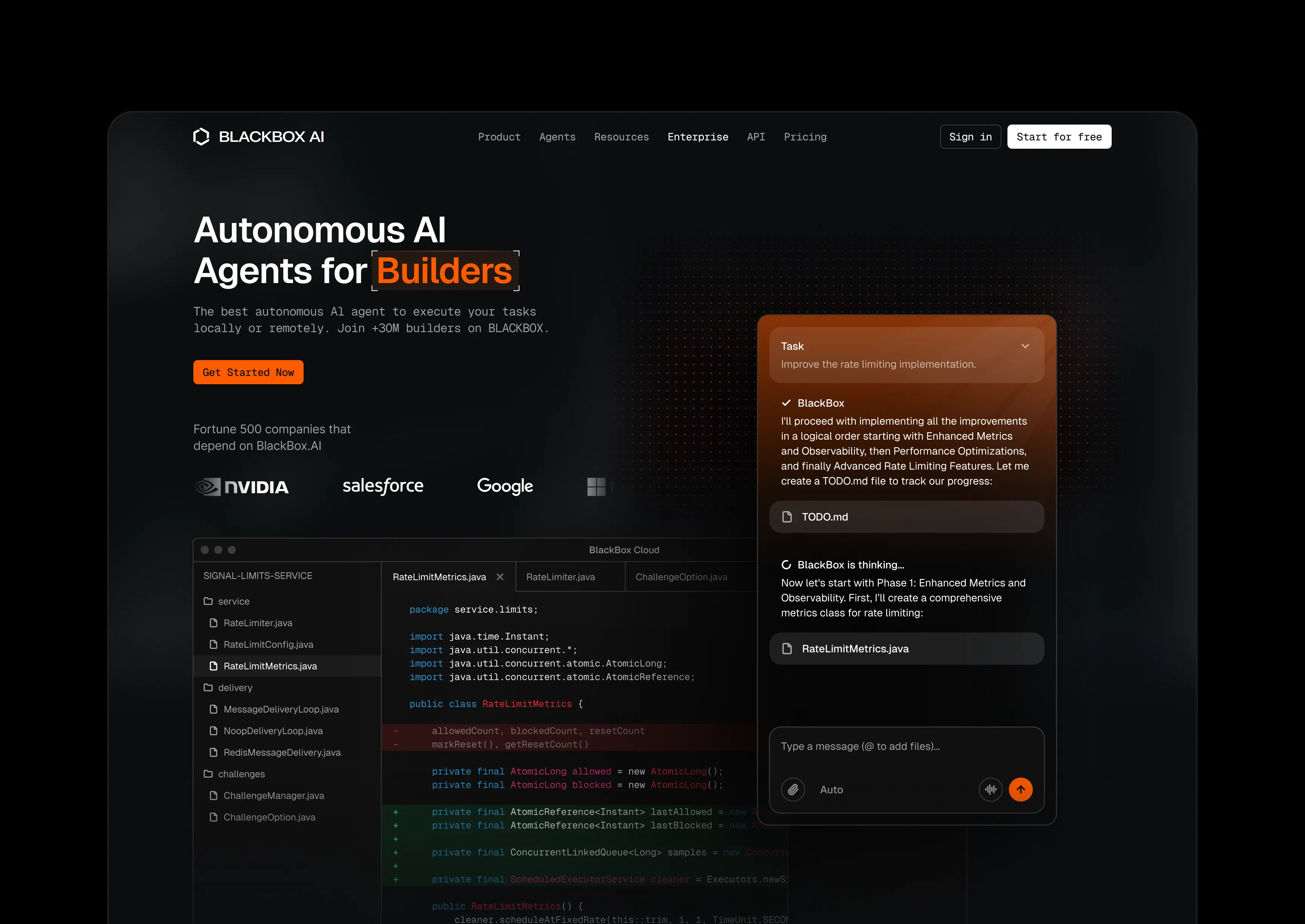Close the RateLimitMetrics.java tab
Viewport: 1305px width, 924px height.
click(x=500, y=577)
